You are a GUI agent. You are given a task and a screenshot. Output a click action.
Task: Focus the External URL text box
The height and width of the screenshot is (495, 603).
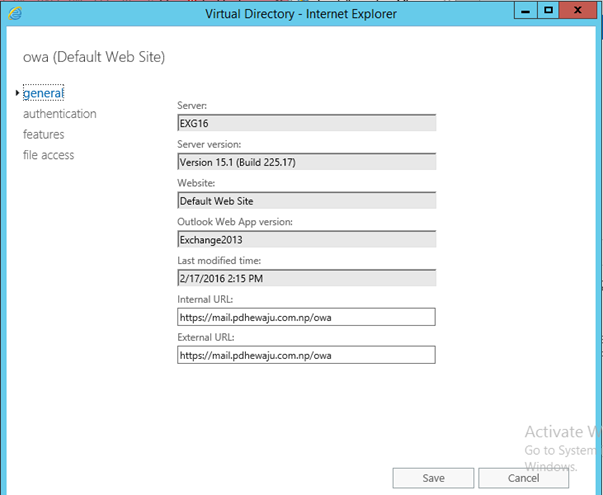click(305, 355)
